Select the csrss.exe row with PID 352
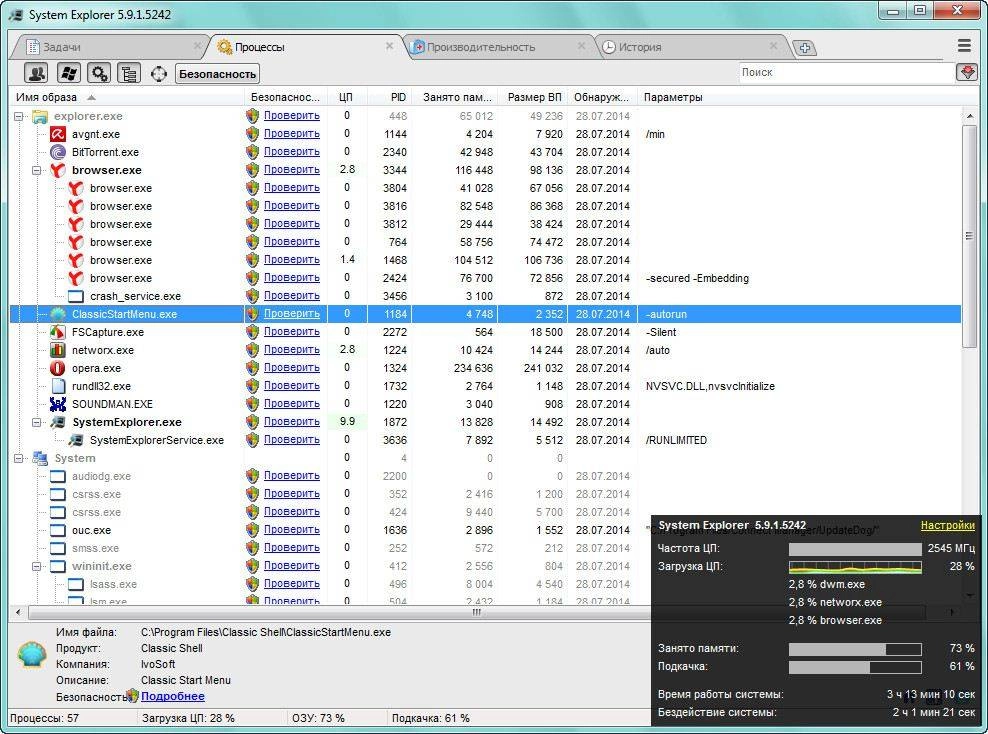Viewport: 988px width, 734px height. point(485,494)
